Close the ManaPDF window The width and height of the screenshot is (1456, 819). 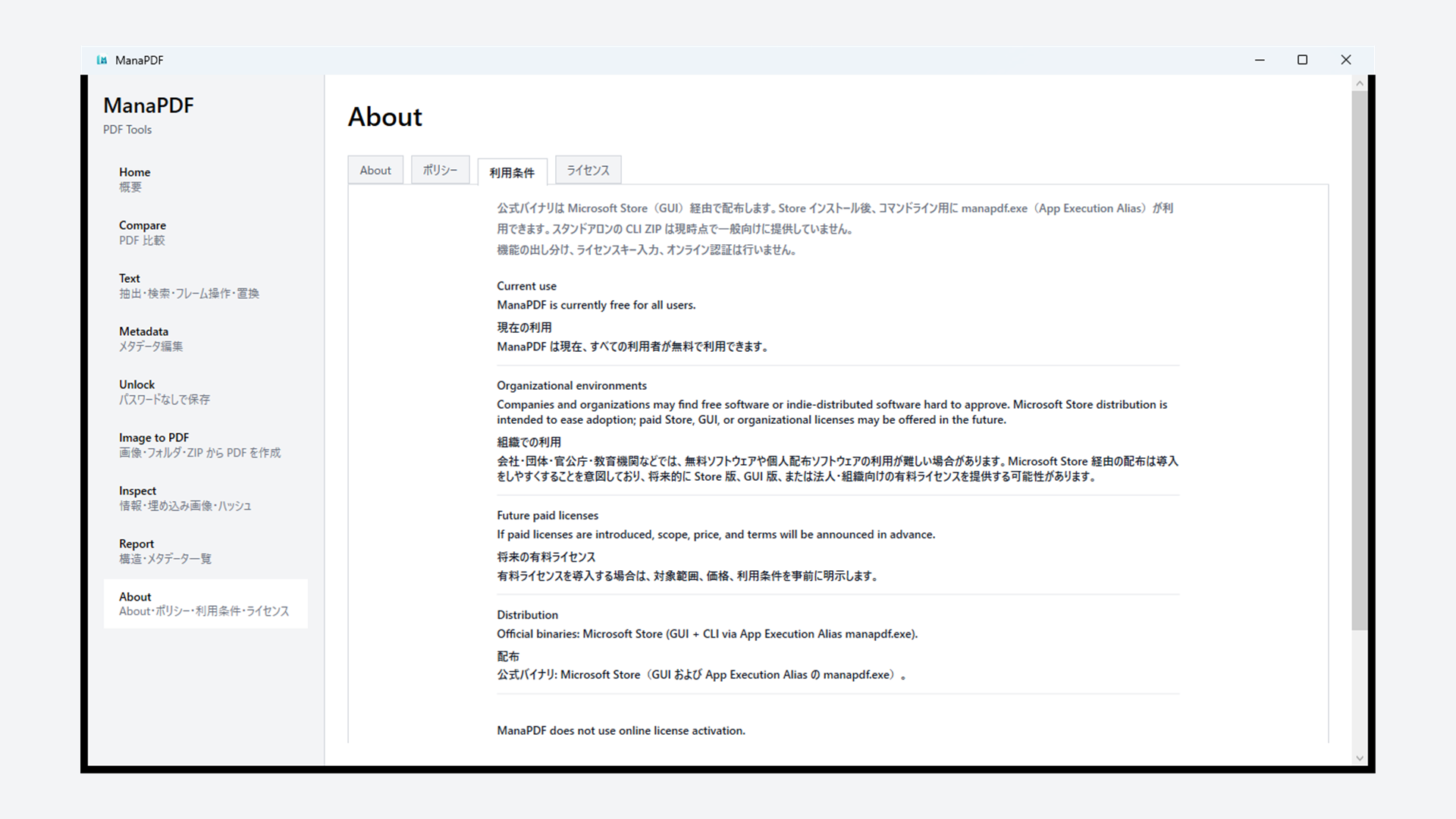point(1346,60)
